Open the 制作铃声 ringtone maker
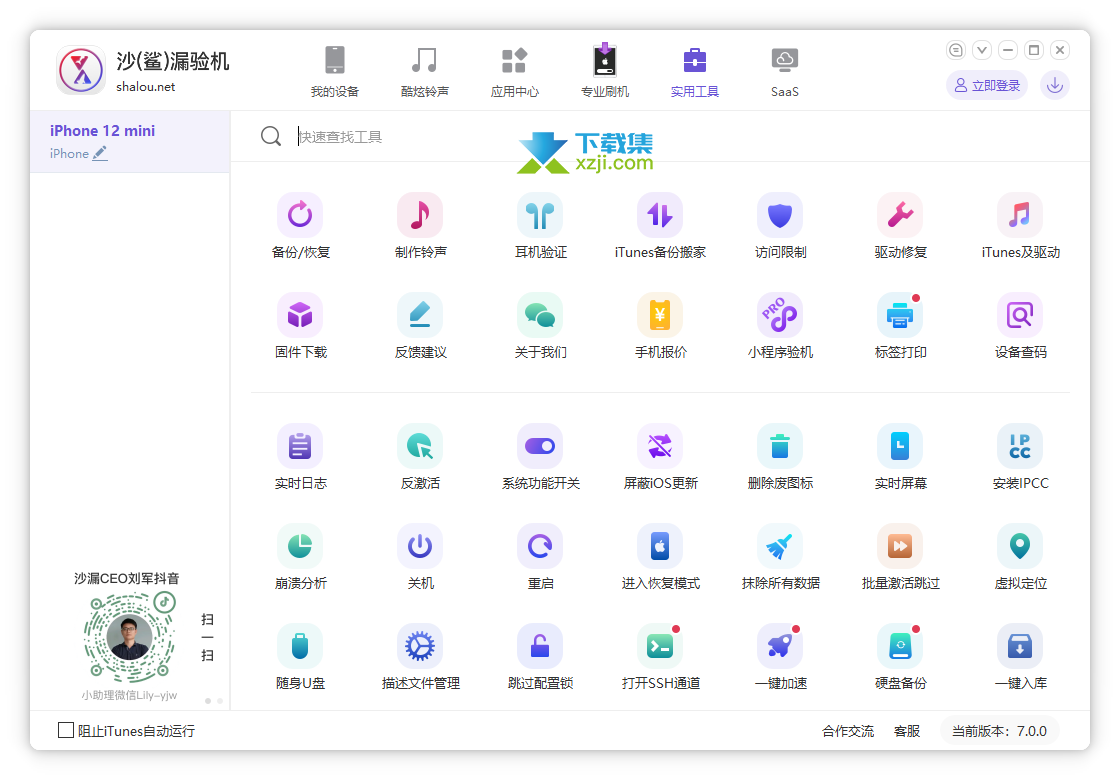The height and width of the screenshot is (780, 1120). (x=420, y=215)
